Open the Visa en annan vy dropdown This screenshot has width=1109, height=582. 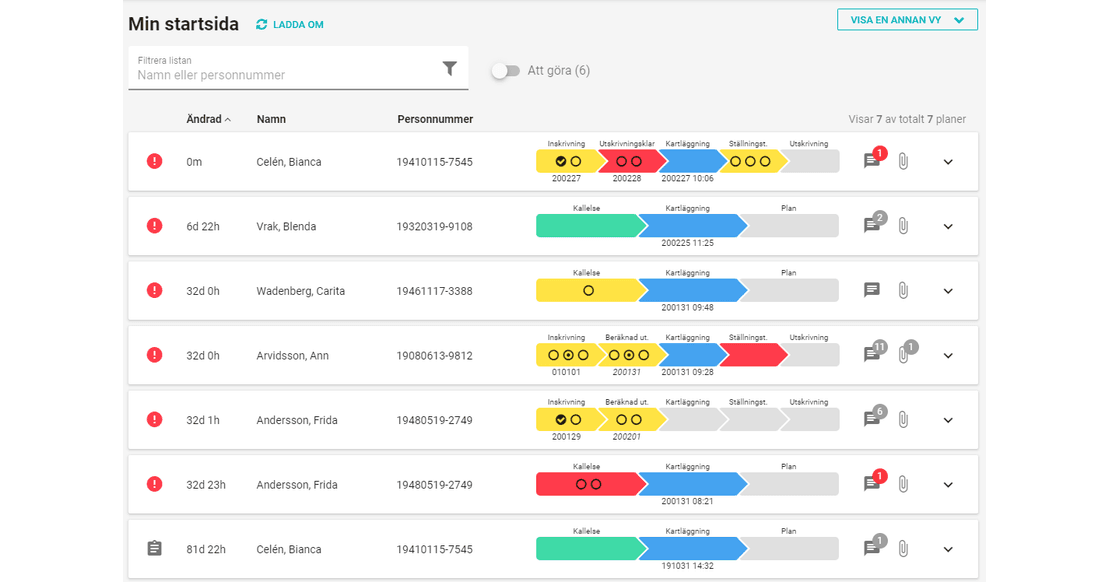tap(906, 20)
